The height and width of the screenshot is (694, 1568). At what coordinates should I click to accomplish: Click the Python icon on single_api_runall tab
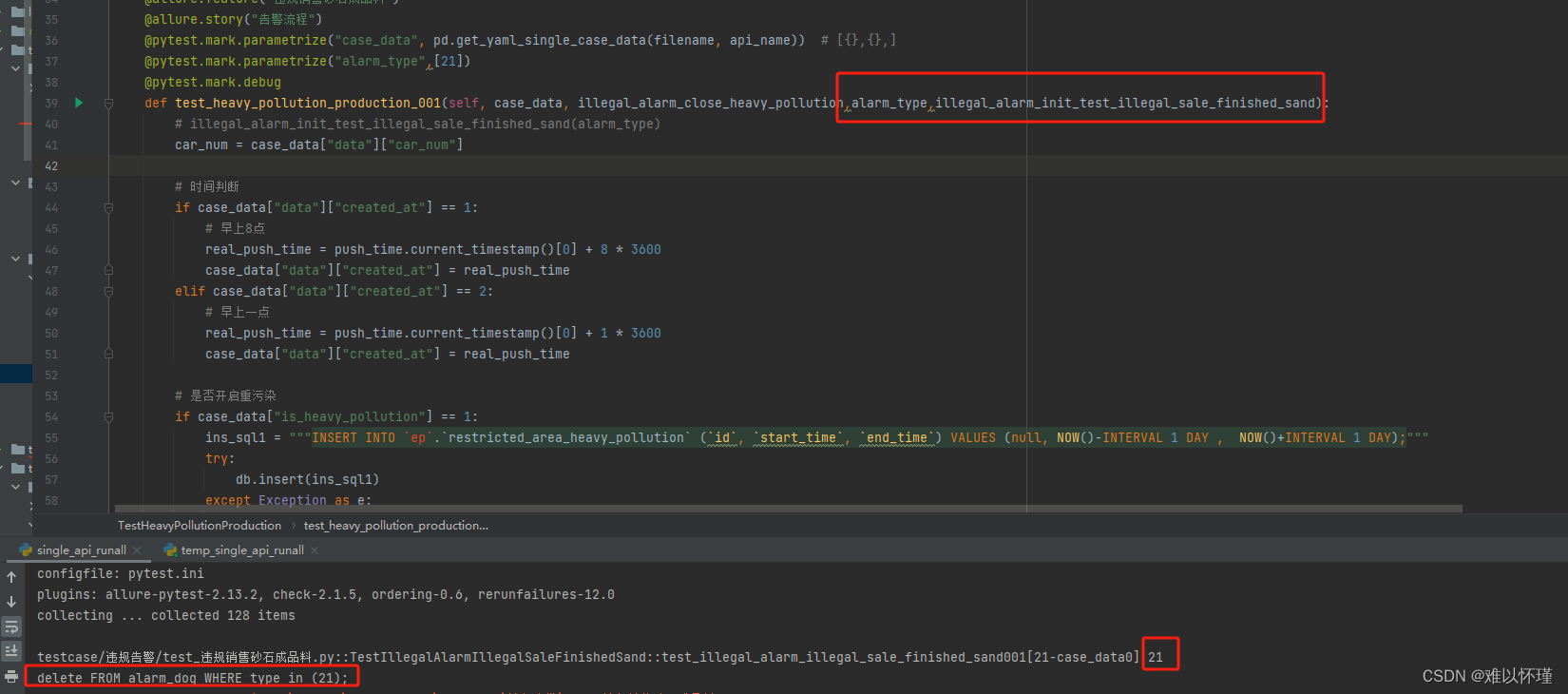[26, 549]
